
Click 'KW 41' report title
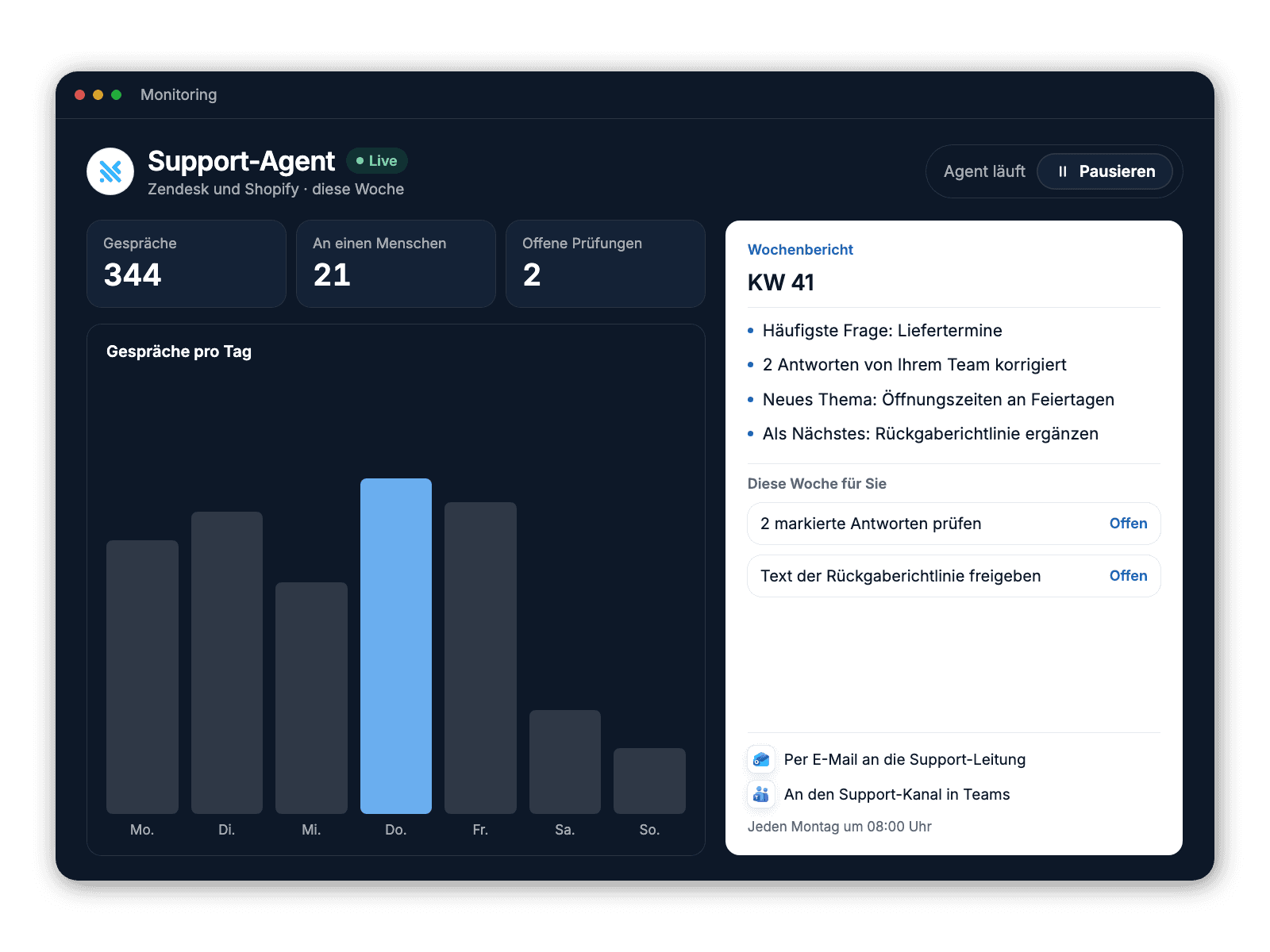coord(781,282)
